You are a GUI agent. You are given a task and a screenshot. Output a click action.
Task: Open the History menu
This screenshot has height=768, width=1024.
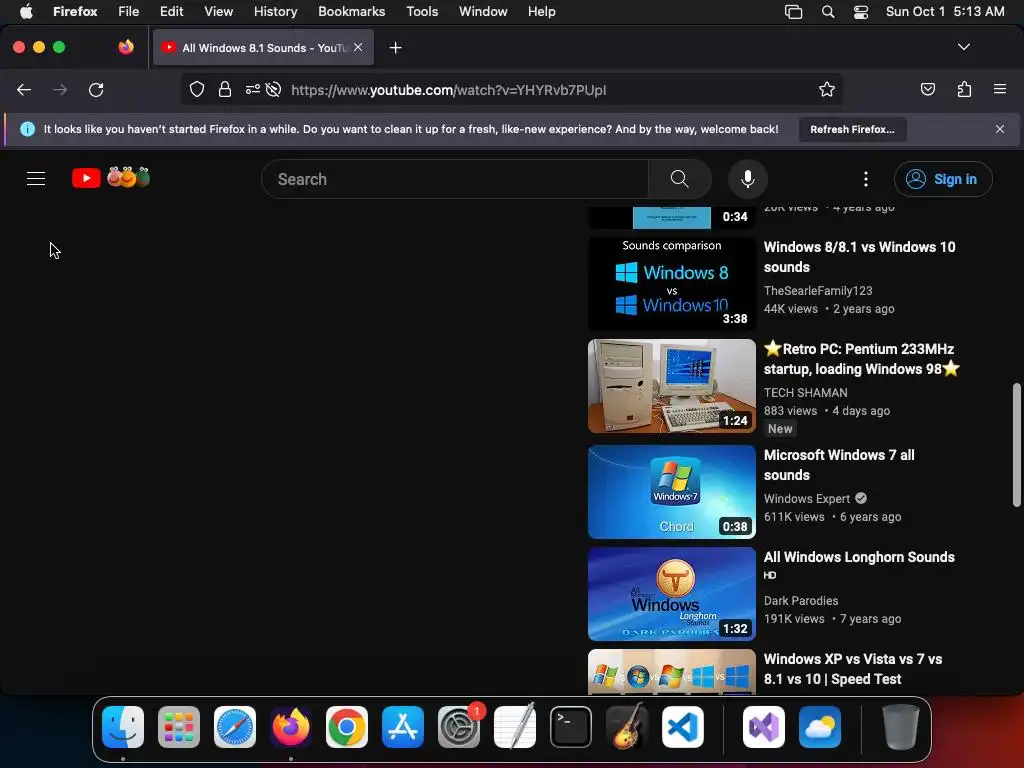tap(275, 11)
